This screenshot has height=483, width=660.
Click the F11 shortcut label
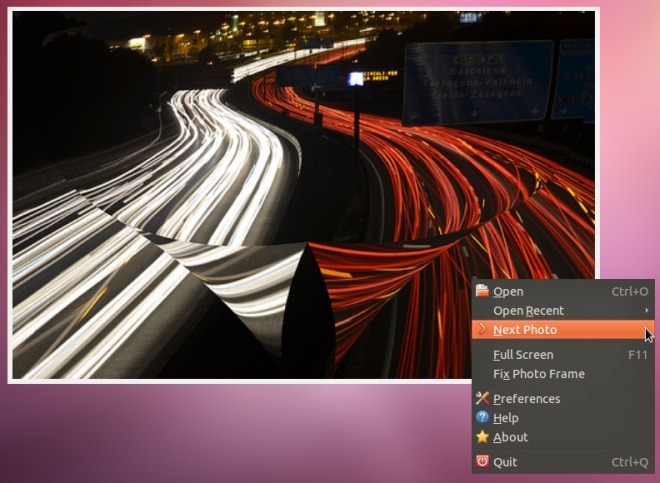pos(638,355)
